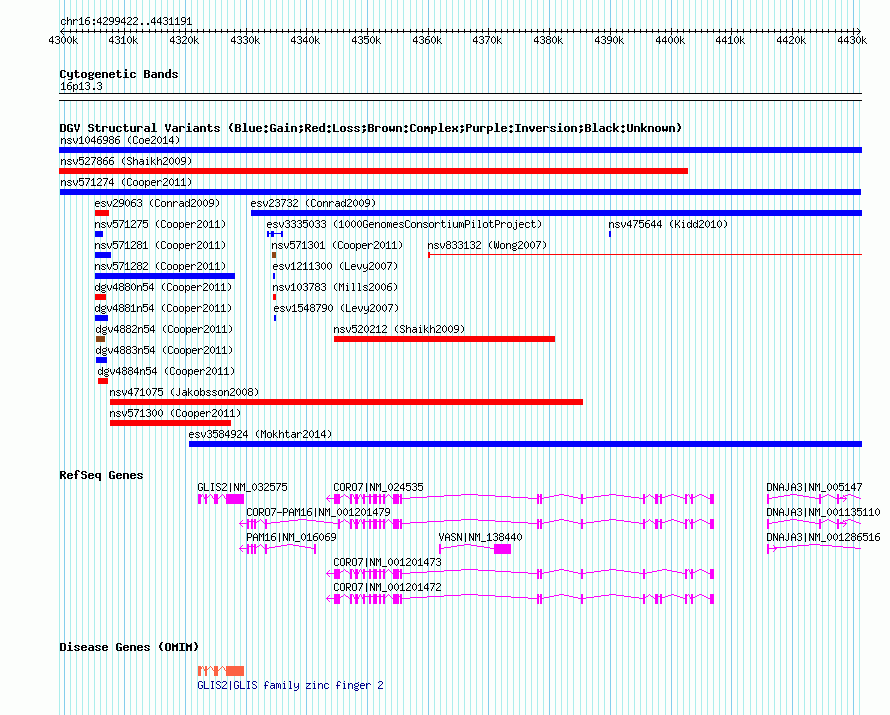Select nsv475644 (Kidd2010) variant label
890x715 pixels.
(668, 224)
